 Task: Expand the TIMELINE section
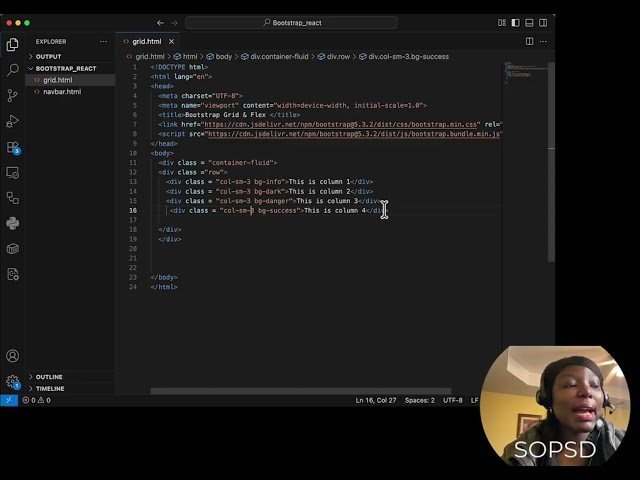tap(49, 388)
